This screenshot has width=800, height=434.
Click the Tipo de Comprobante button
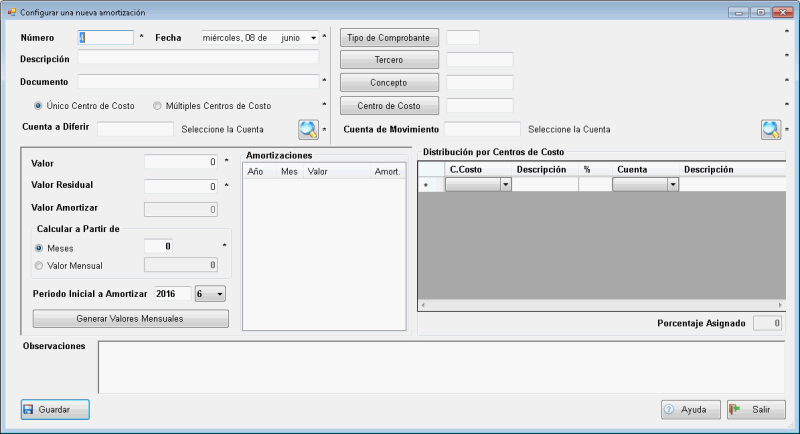pyautogui.click(x=389, y=37)
